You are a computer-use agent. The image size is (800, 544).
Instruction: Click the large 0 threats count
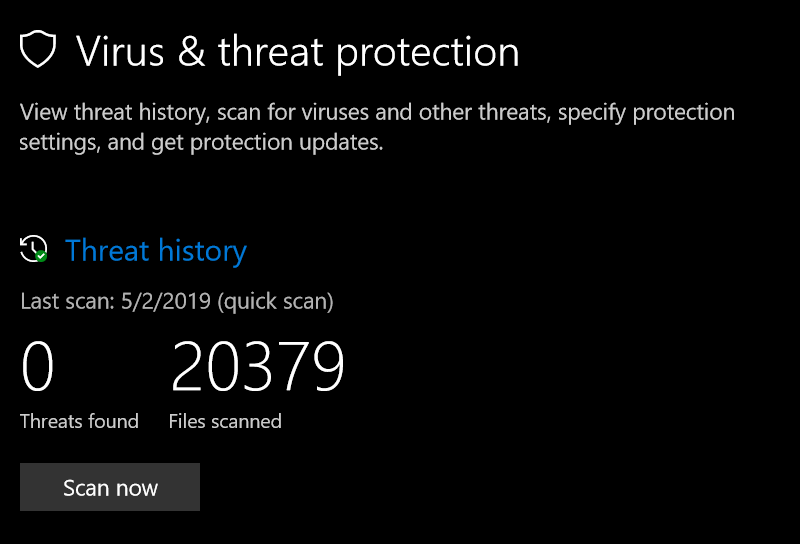37,367
